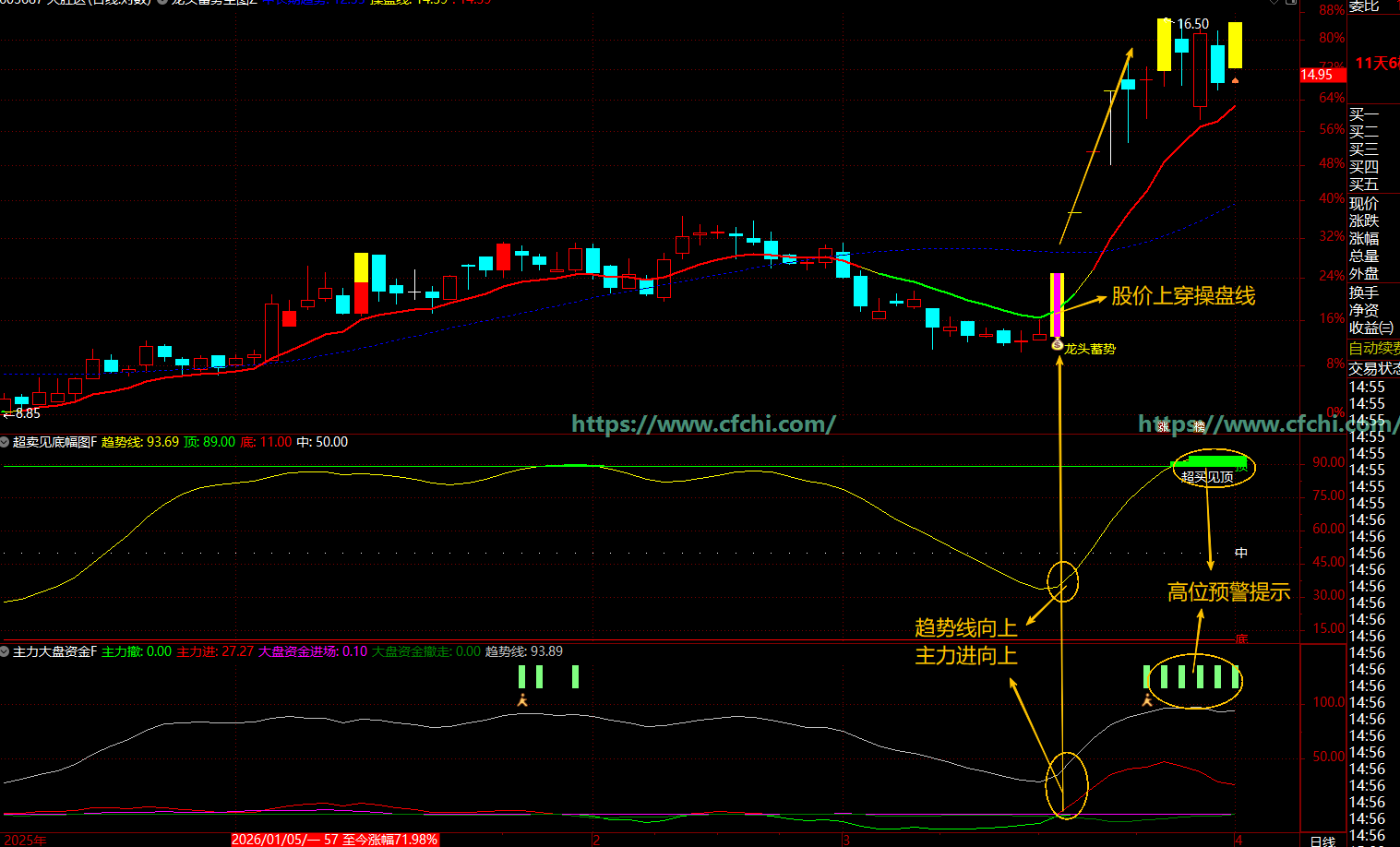Click the 88% scale label on the price axis
The width and height of the screenshot is (1400, 847).
(x=1331, y=9)
